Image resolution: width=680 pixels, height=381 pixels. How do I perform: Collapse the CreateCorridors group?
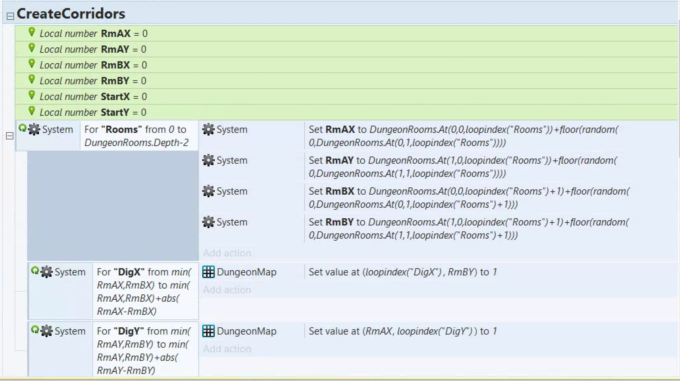(10, 16)
